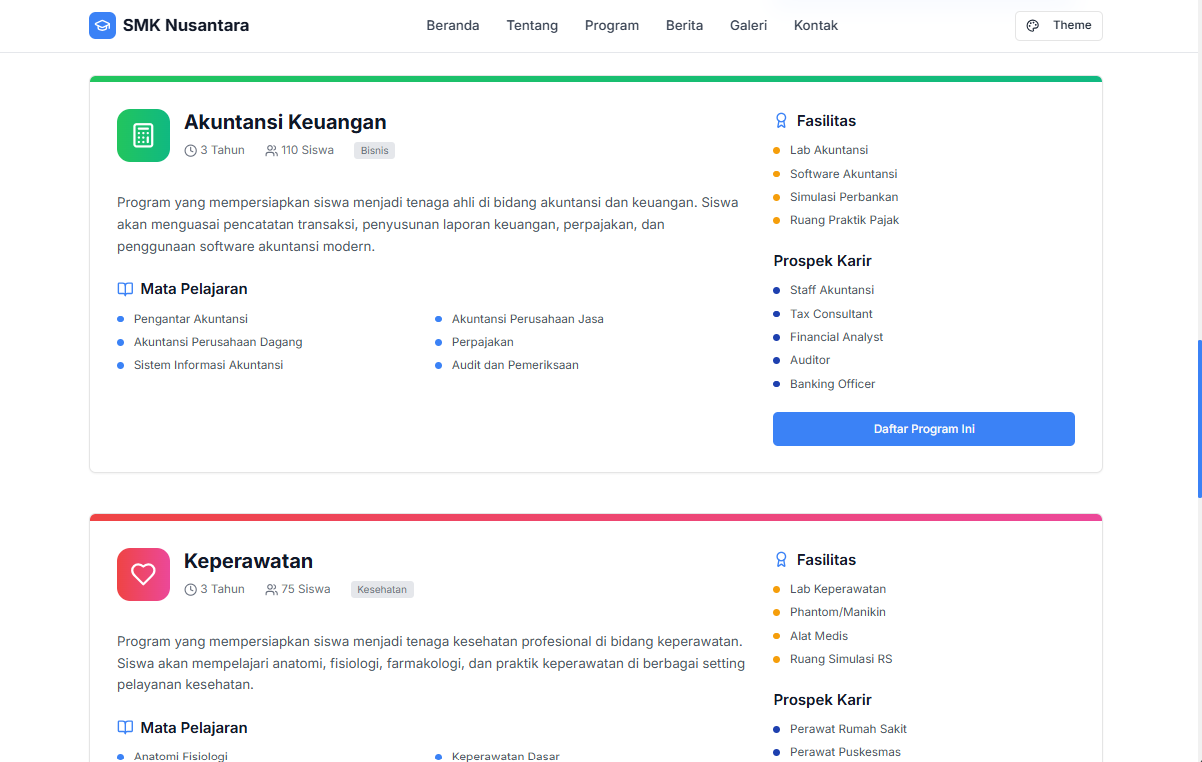The height and width of the screenshot is (762, 1202).
Task: Click the green calculator icon for Akuntansi Keuangan
Action: click(143, 135)
